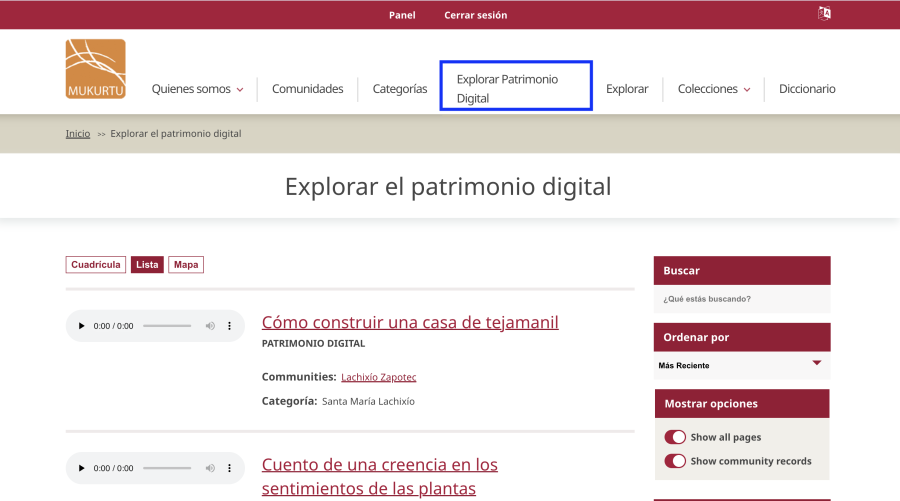Click the Mostrar opciones panel header
Image resolution: width=900 pixels, height=501 pixels.
tap(742, 404)
